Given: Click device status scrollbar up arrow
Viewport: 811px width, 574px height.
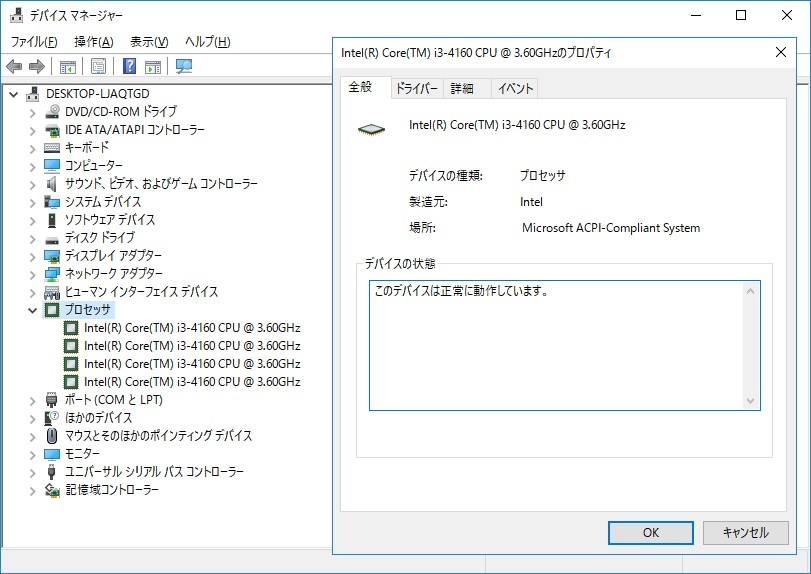Looking at the screenshot, I should click(750, 291).
